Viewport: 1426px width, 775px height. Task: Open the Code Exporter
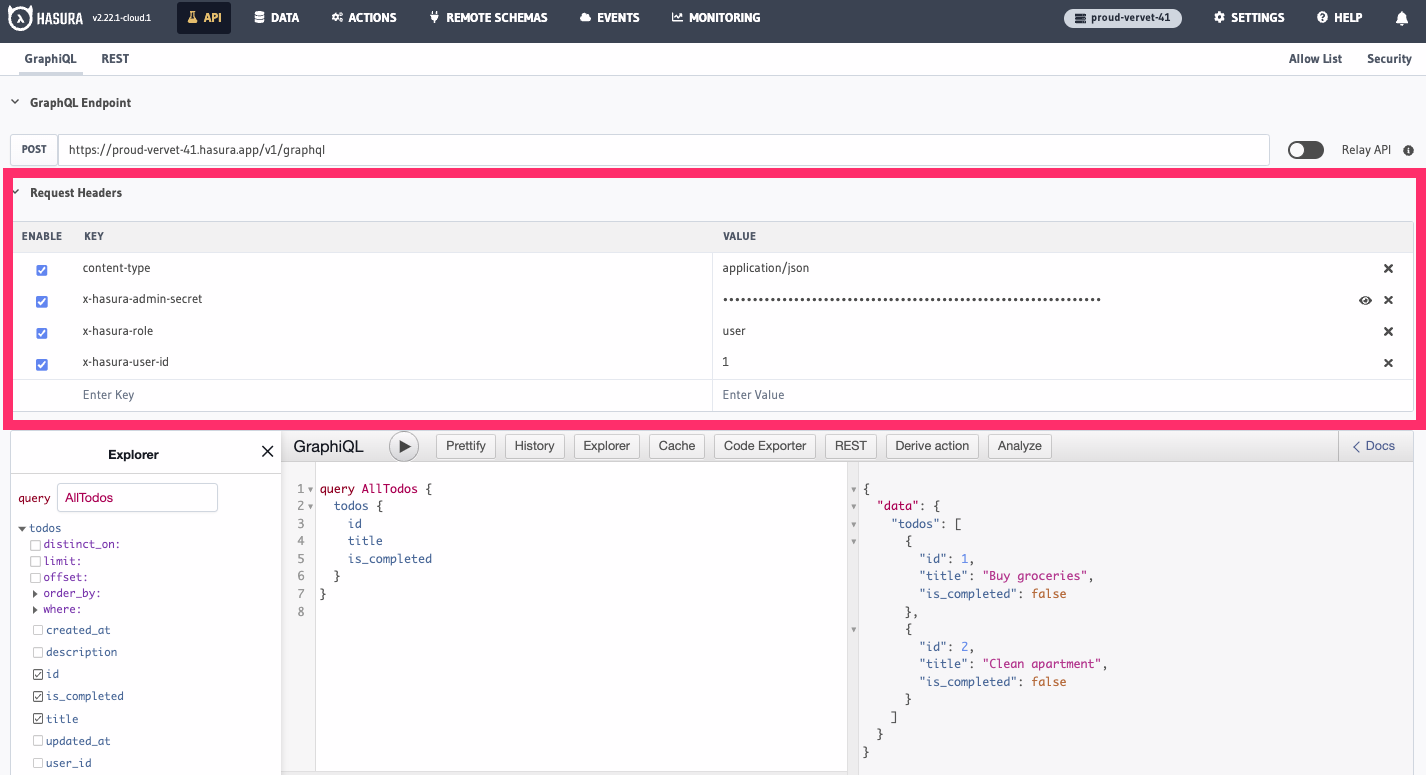click(764, 446)
